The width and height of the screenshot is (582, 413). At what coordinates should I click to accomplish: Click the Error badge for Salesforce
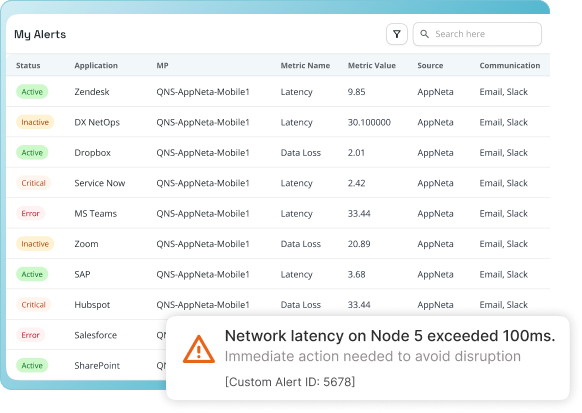coord(30,335)
